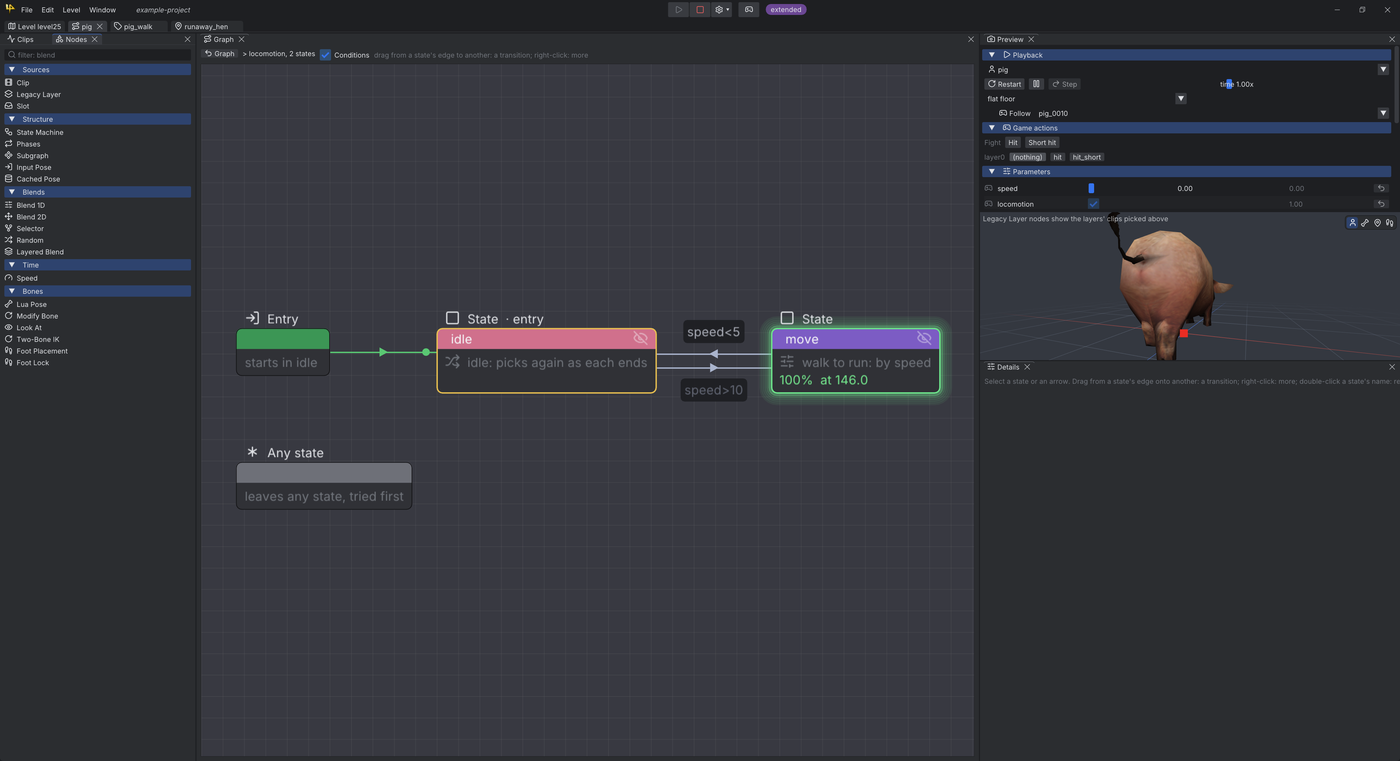The width and height of the screenshot is (1400, 761).
Task: Show the bone overlay in preview viewport
Action: [x=1365, y=223]
